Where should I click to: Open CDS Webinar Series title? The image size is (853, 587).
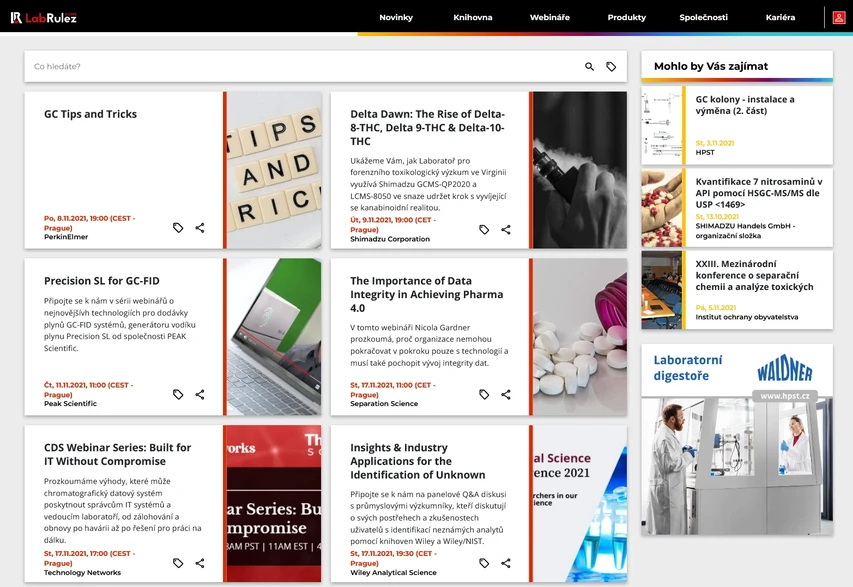point(118,454)
